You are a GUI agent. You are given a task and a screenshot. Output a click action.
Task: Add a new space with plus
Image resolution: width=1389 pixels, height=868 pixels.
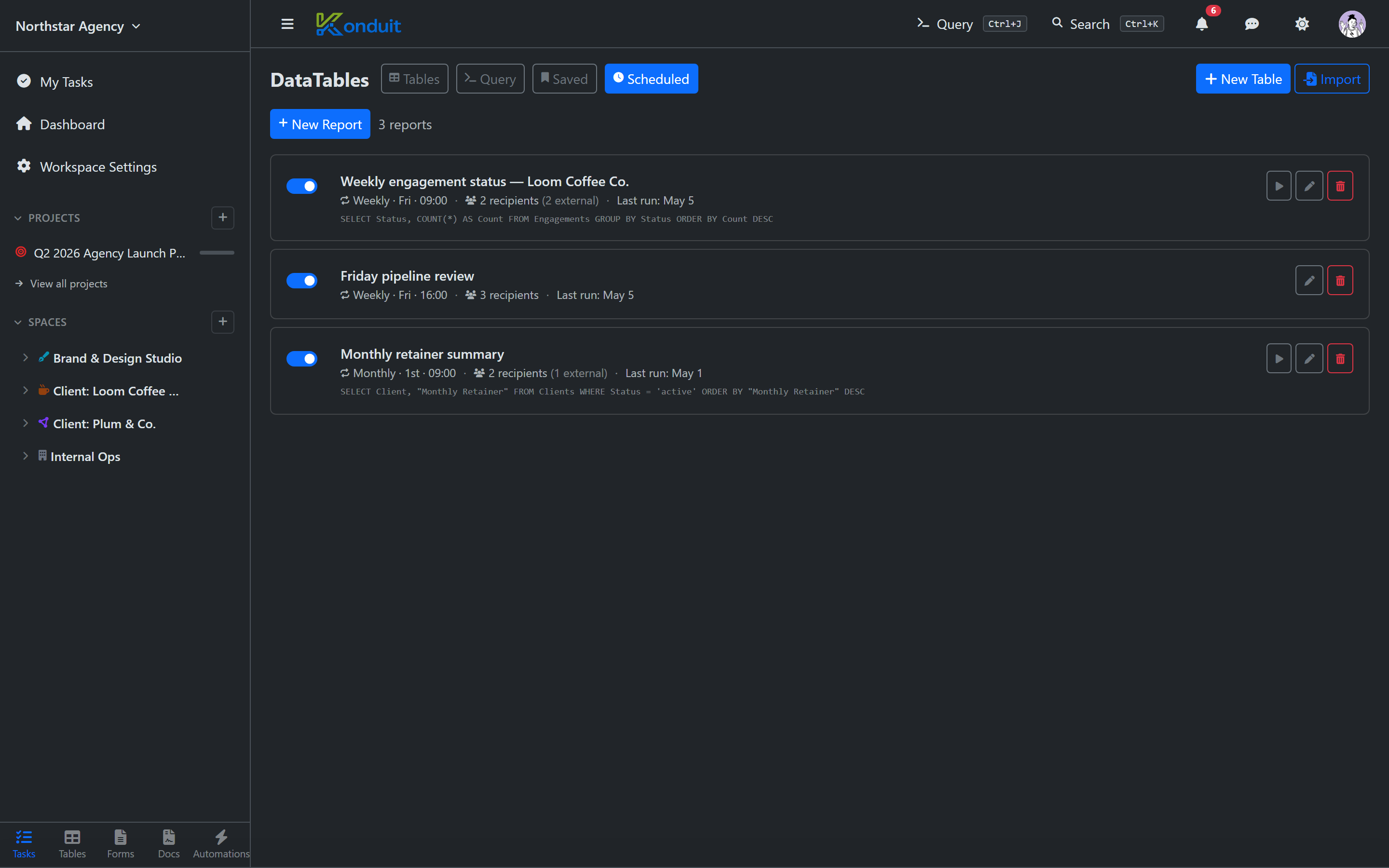pyautogui.click(x=223, y=322)
